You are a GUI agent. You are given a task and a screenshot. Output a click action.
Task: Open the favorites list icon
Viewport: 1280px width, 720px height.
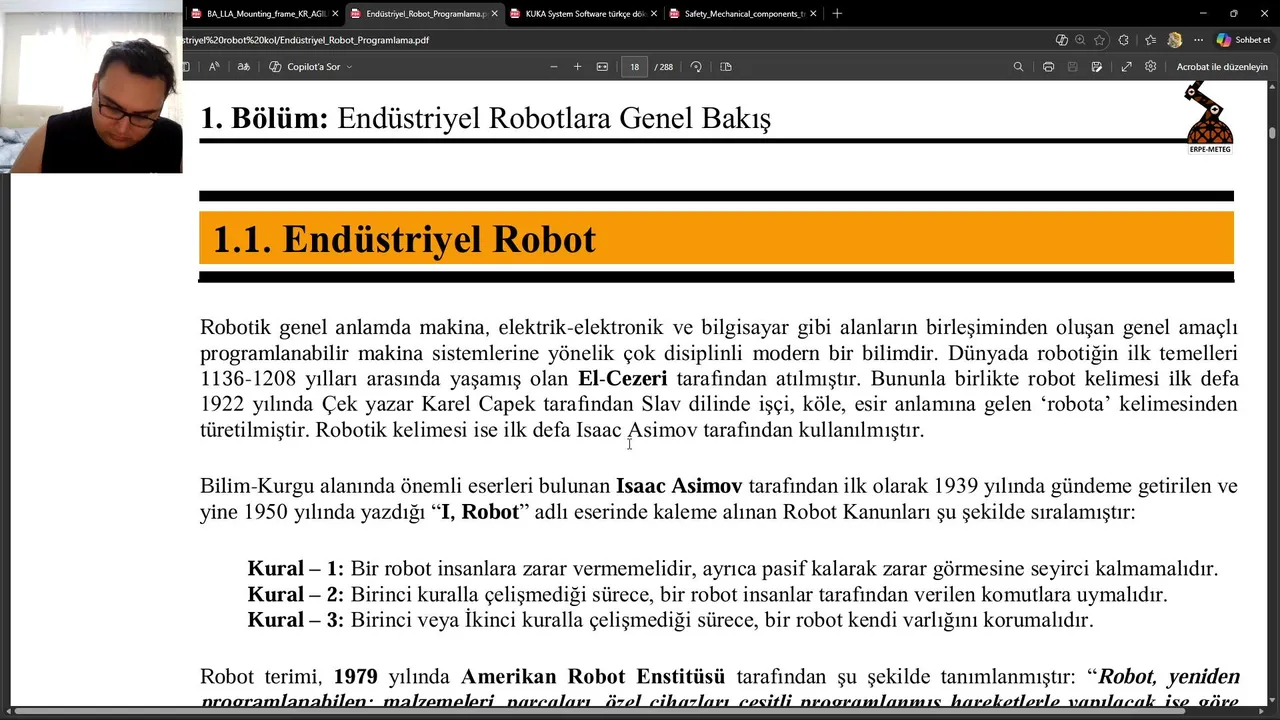pyautogui.click(x=1150, y=40)
